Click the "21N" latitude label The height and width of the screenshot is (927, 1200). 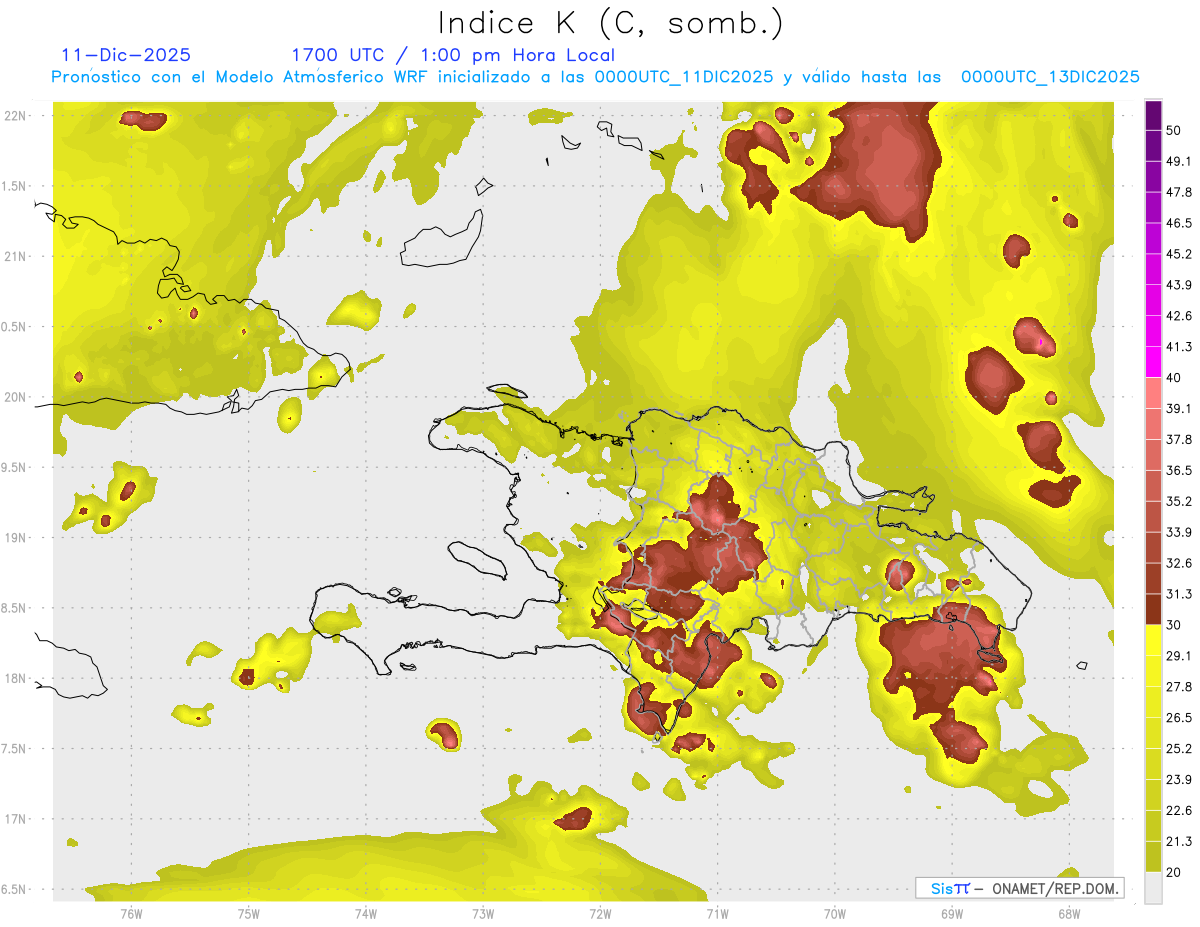[15, 256]
